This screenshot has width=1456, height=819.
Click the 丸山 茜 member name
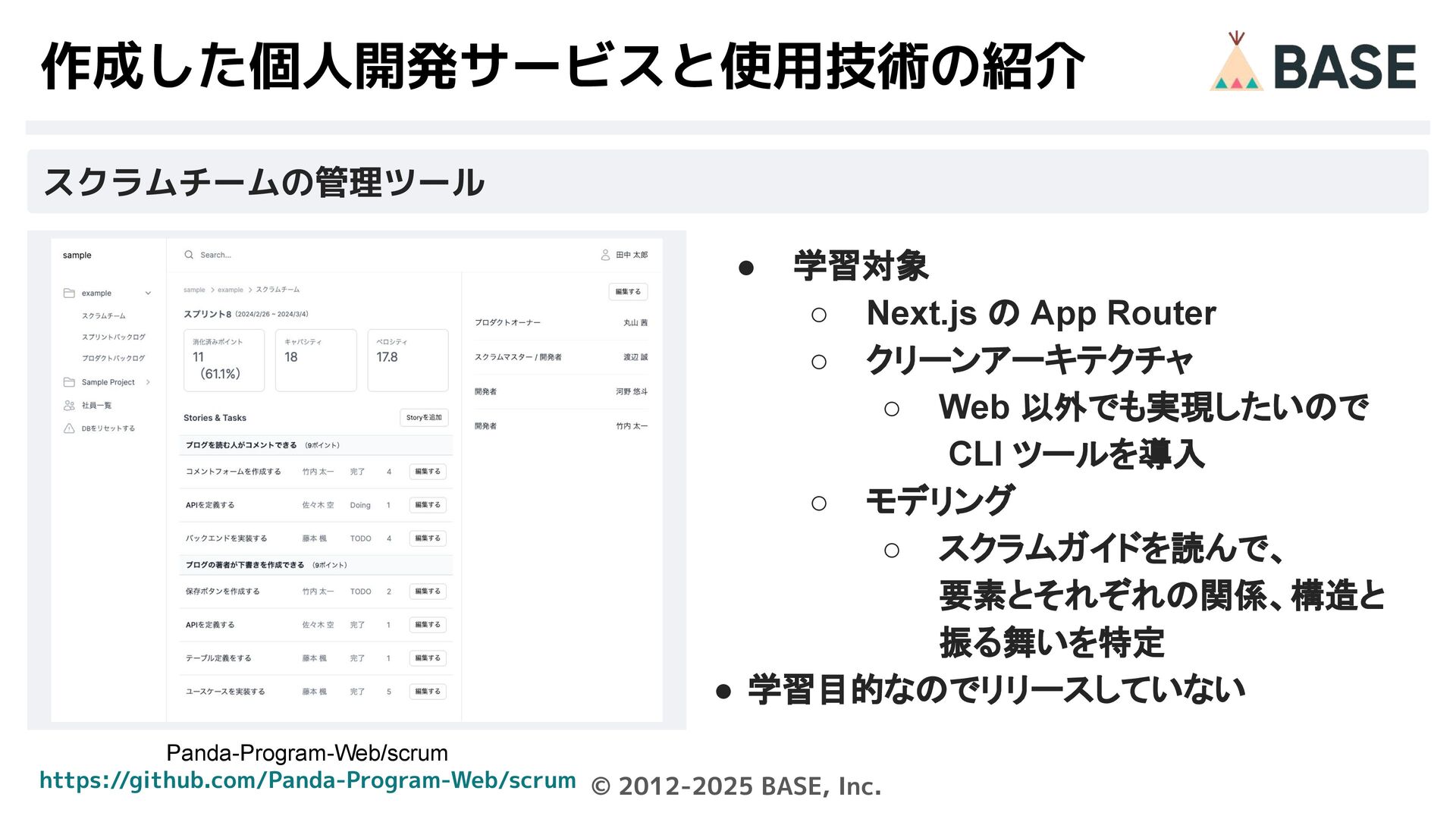click(x=635, y=323)
